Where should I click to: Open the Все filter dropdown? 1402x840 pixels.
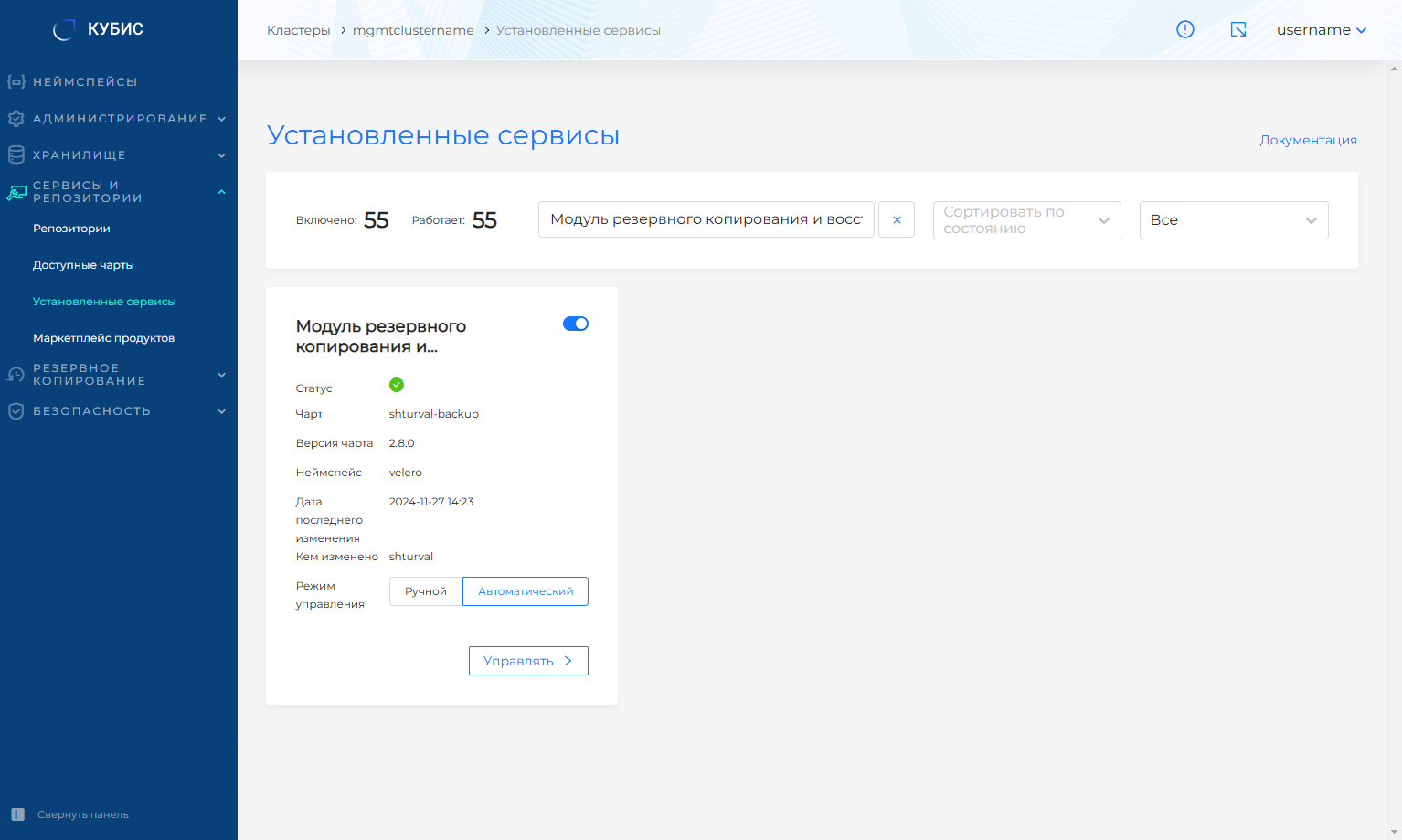pyautogui.click(x=1233, y=220)
